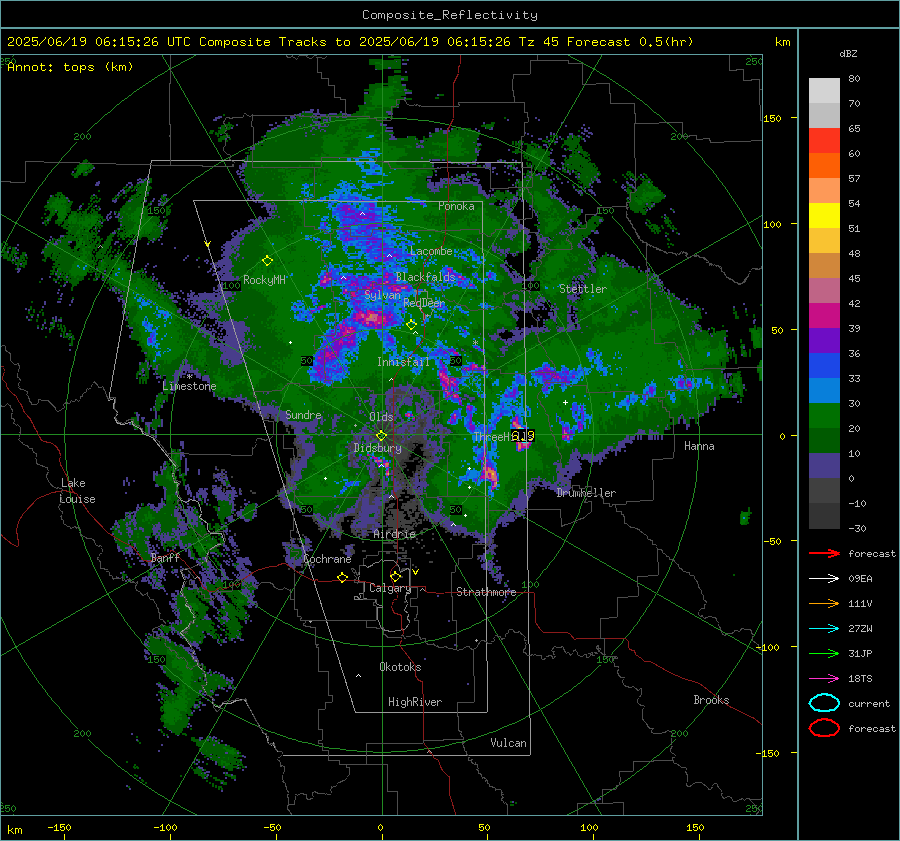Click the Airdrie city label
The height and width of the screenshot is (841, 900).
pyautogui.click(x=394, y=534)
